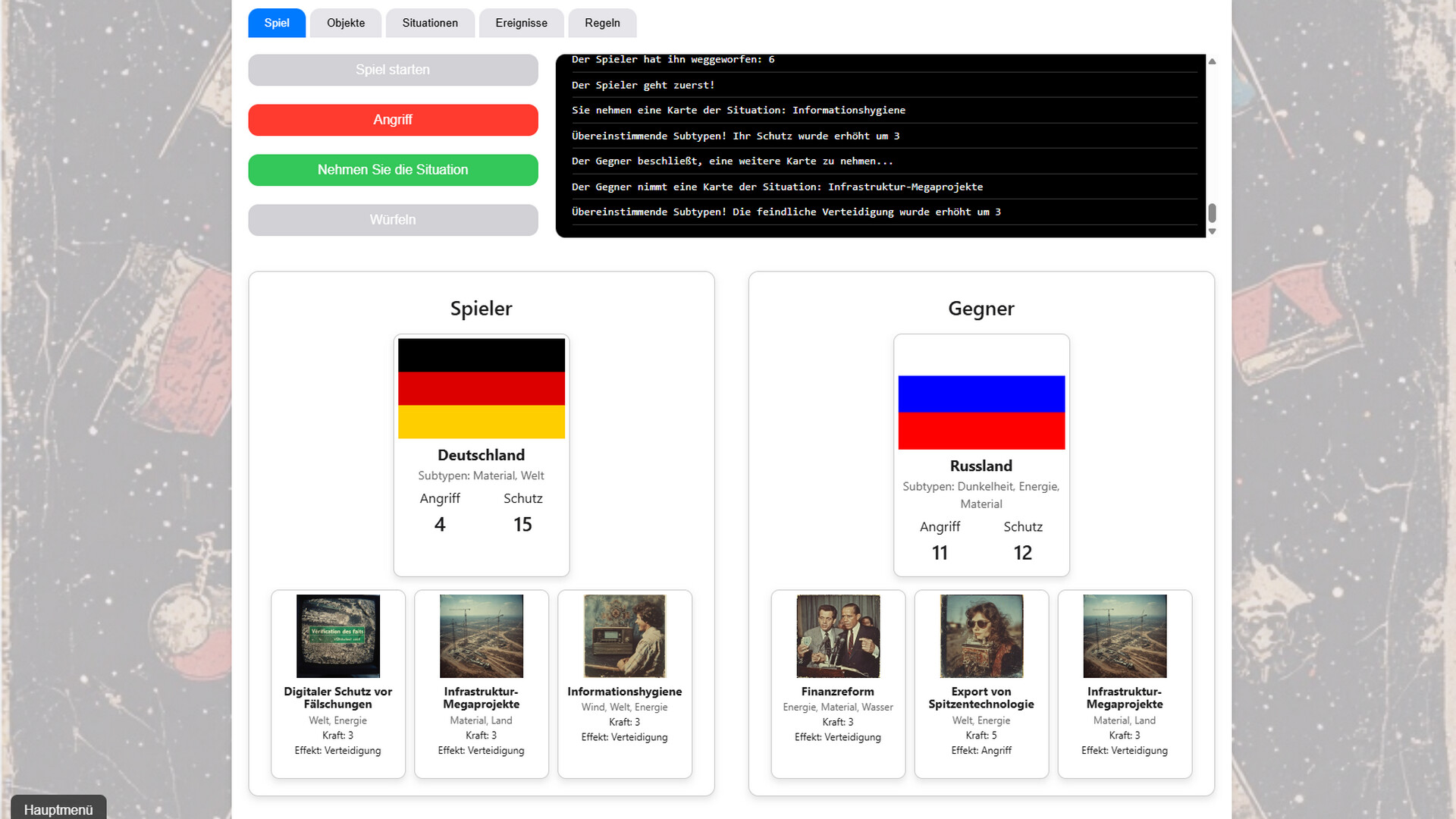Click the Würfeln button

(393, 220)
